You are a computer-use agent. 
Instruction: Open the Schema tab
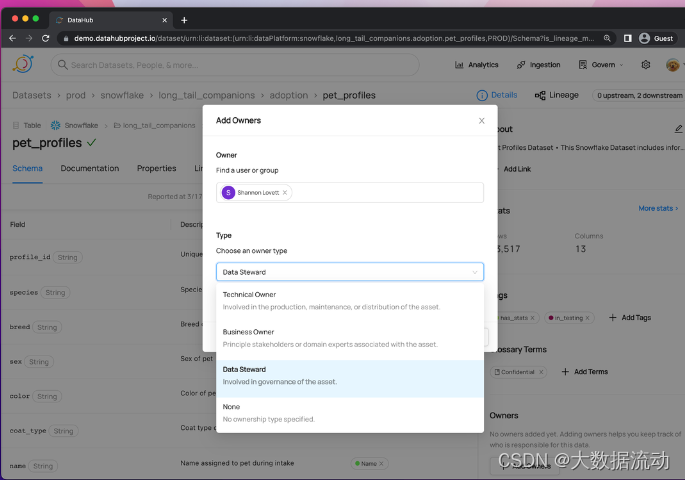click(x=27, y=169)
